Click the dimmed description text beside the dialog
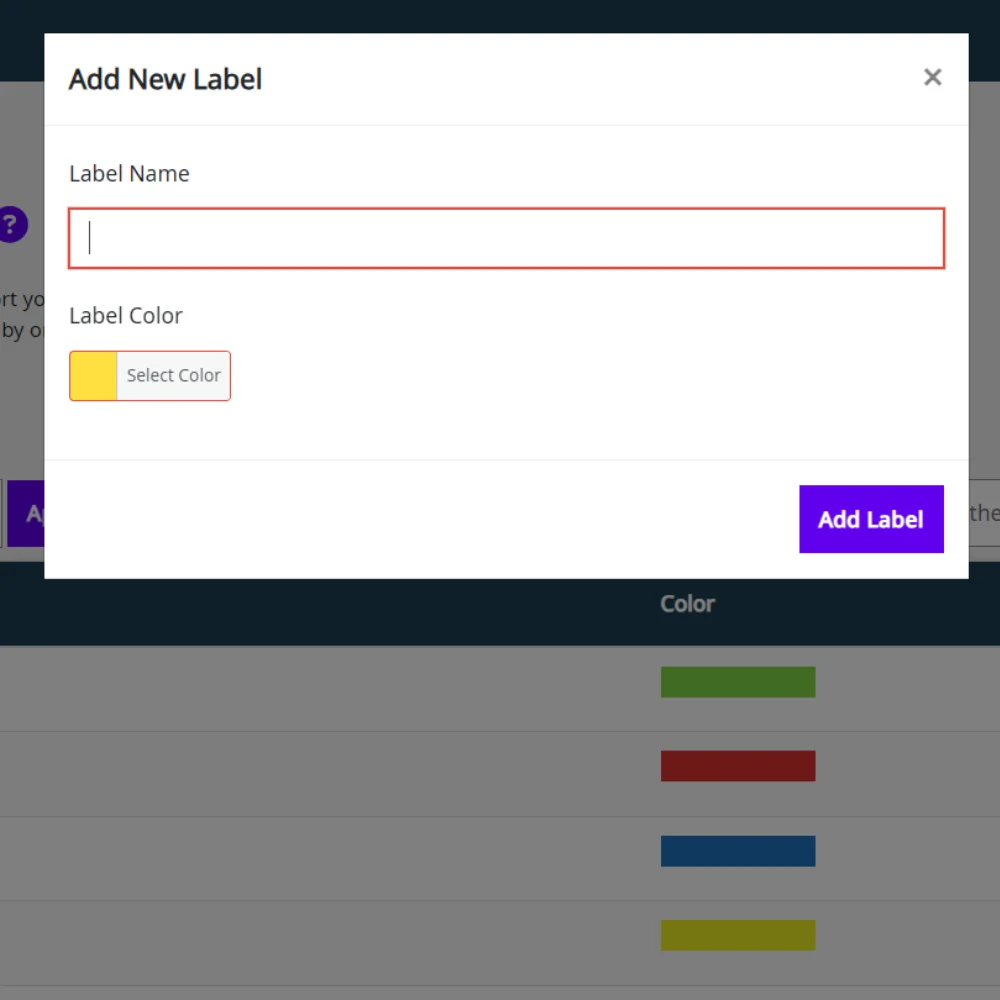This screenshot has height=1000, width=1000. pos(21,314)
